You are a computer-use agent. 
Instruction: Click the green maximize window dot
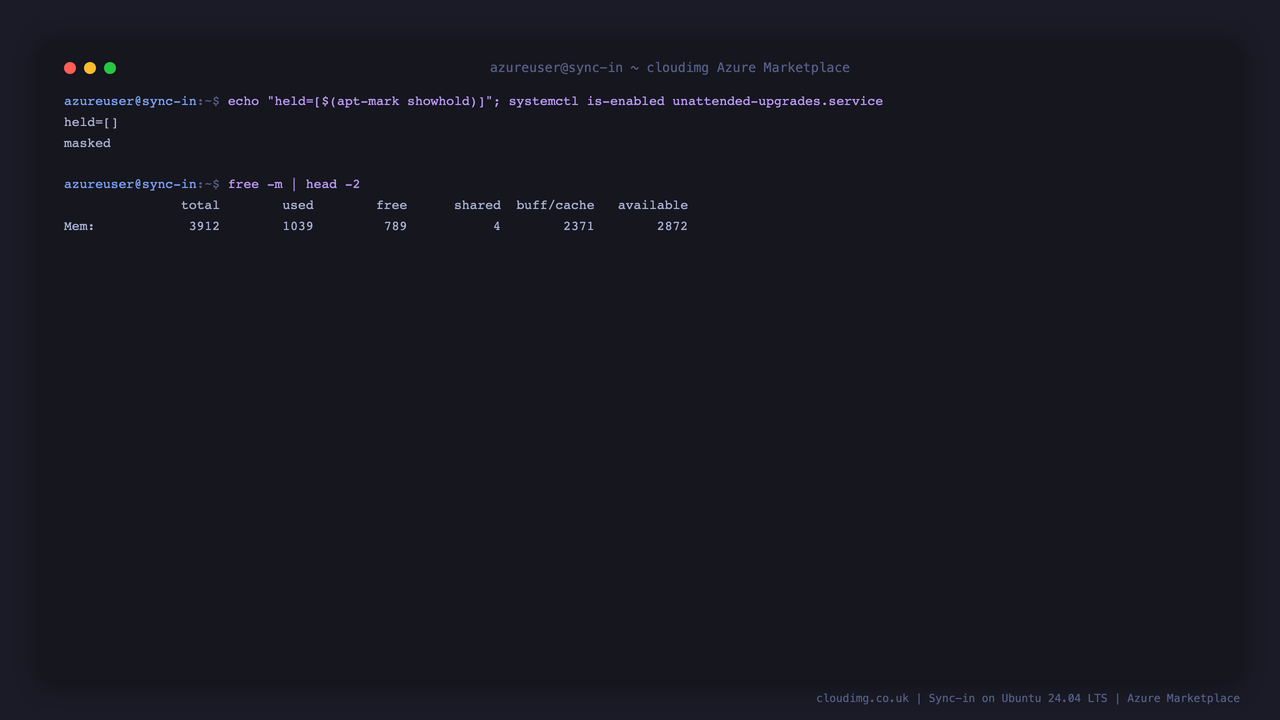click(110, 68)
